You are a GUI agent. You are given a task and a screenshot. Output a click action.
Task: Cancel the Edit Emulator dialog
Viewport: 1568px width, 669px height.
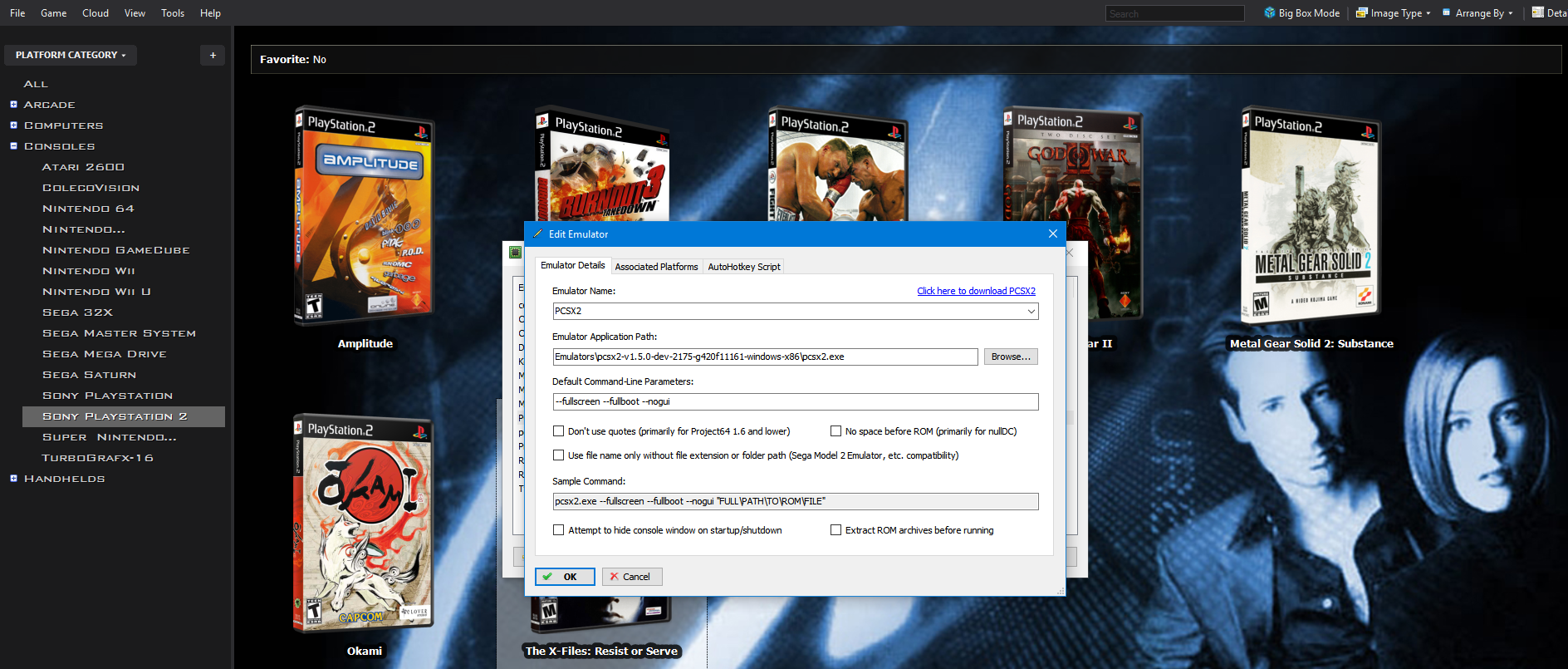point(632,577)
